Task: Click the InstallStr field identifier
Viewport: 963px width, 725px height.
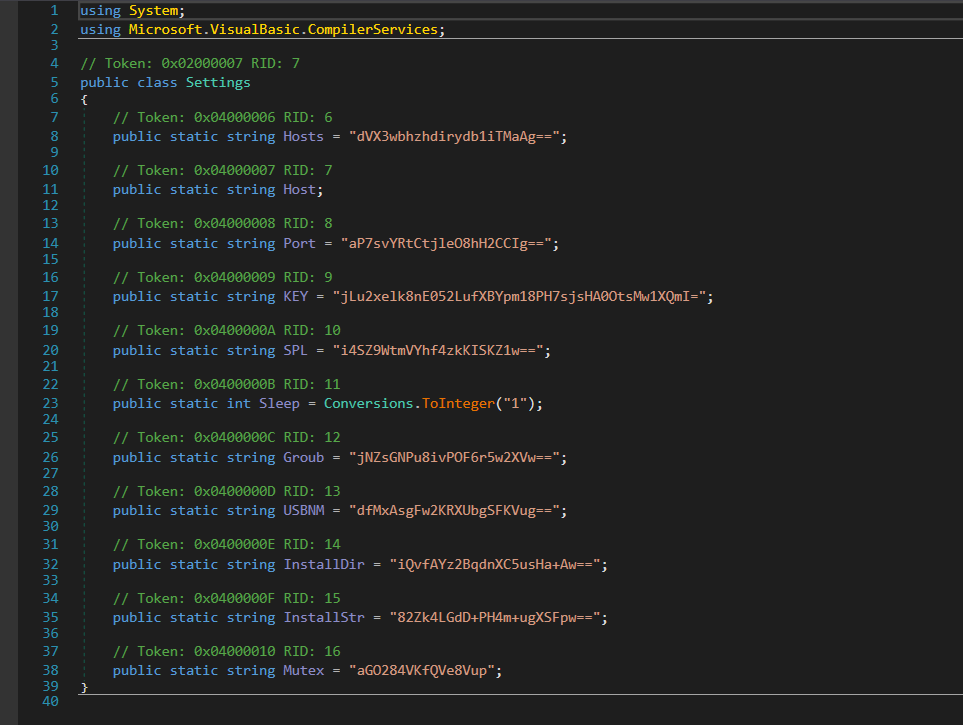Action: point(324,617)
